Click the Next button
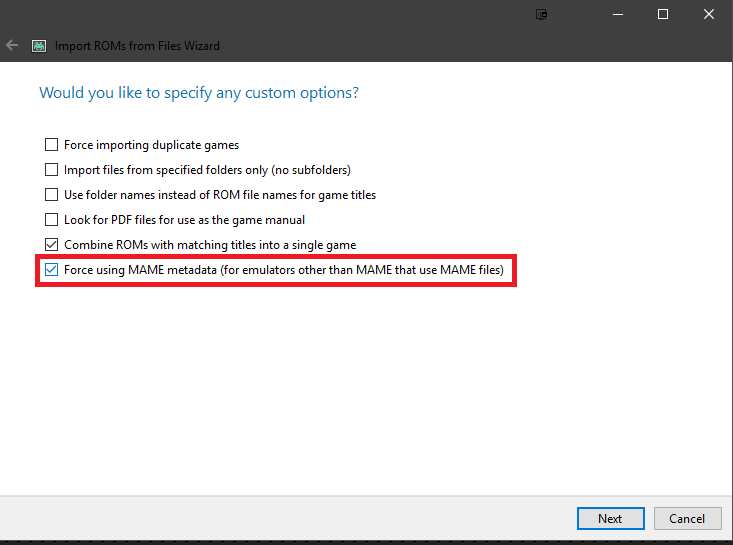Screen dimensions: 733x545 (x=611, y=518)
